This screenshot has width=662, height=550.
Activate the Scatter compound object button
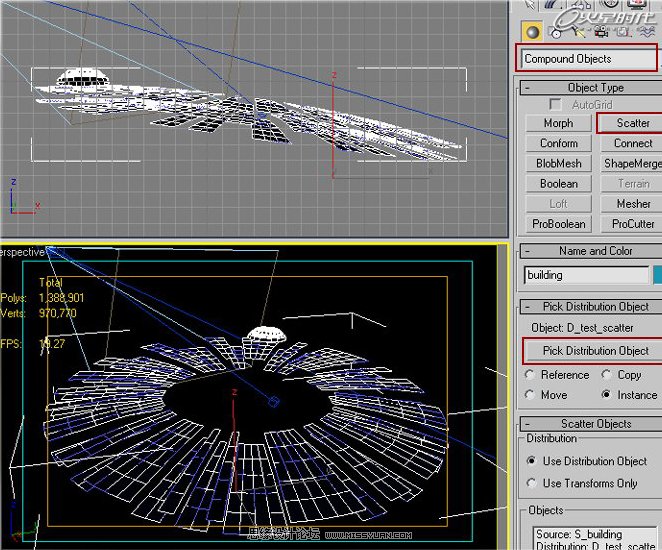[x=631, y=123]
